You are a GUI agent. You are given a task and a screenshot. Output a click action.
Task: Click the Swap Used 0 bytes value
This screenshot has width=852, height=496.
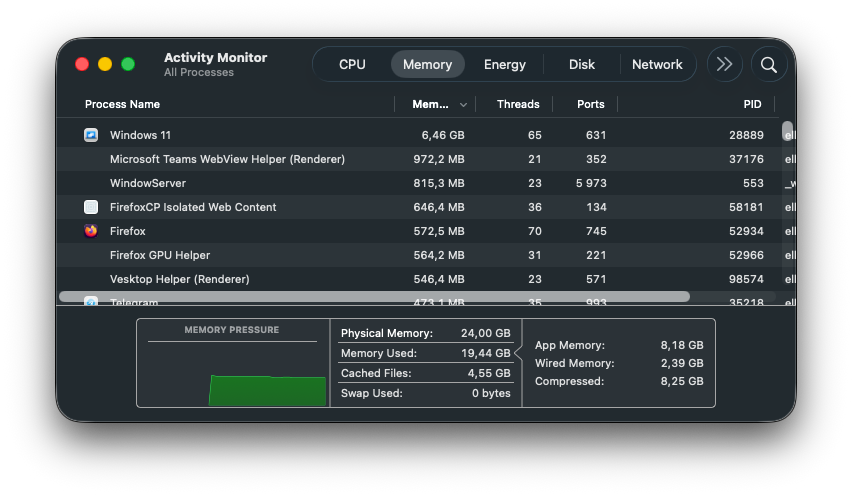coord(491,393)
